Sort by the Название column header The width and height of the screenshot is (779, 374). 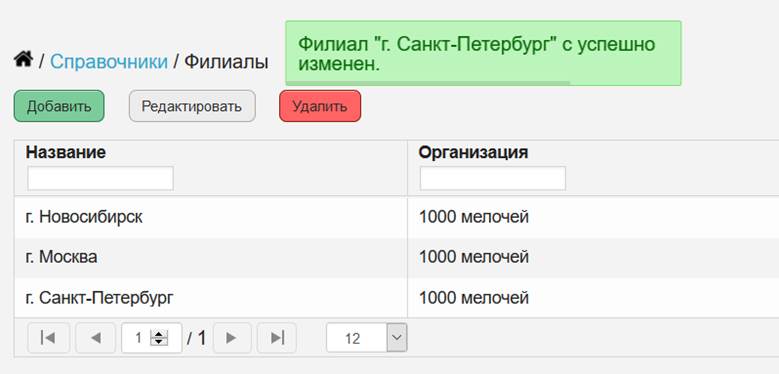[x=66, y=152]
